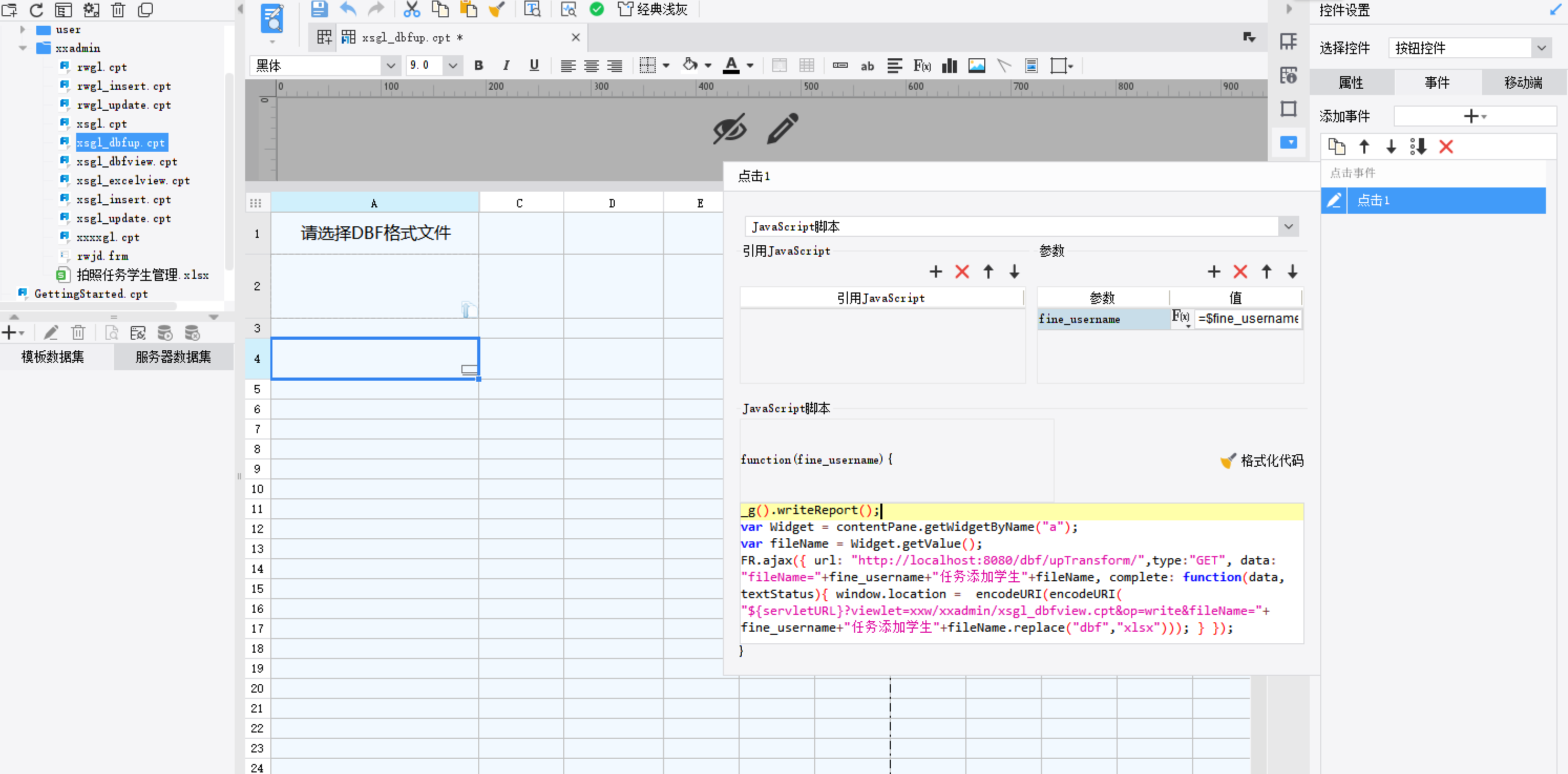
Task: Insert a formula with the F(x) icon
Action: click(922, 66)
